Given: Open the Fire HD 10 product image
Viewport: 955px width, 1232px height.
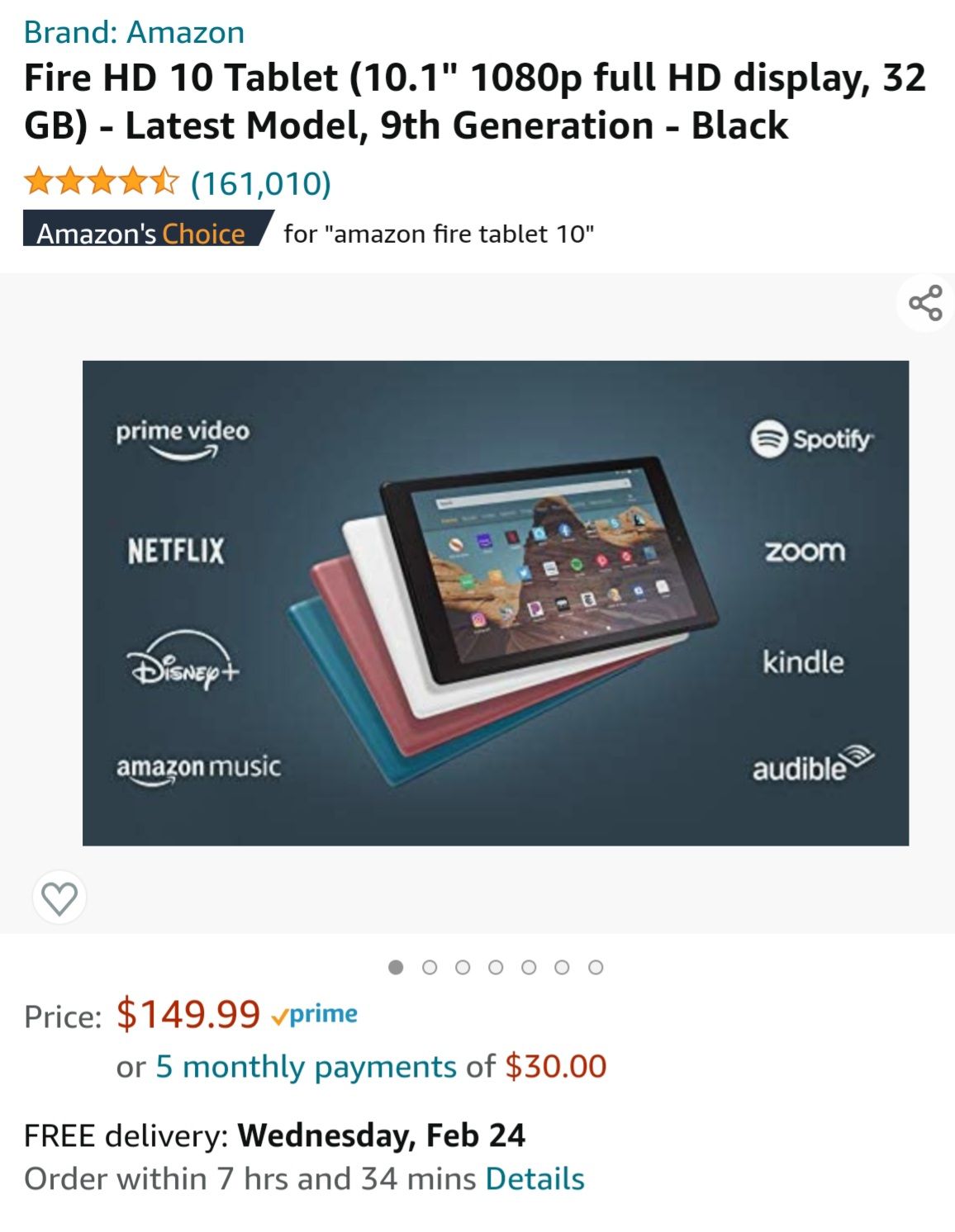Looking at the screenshot, I should [496, 603].
